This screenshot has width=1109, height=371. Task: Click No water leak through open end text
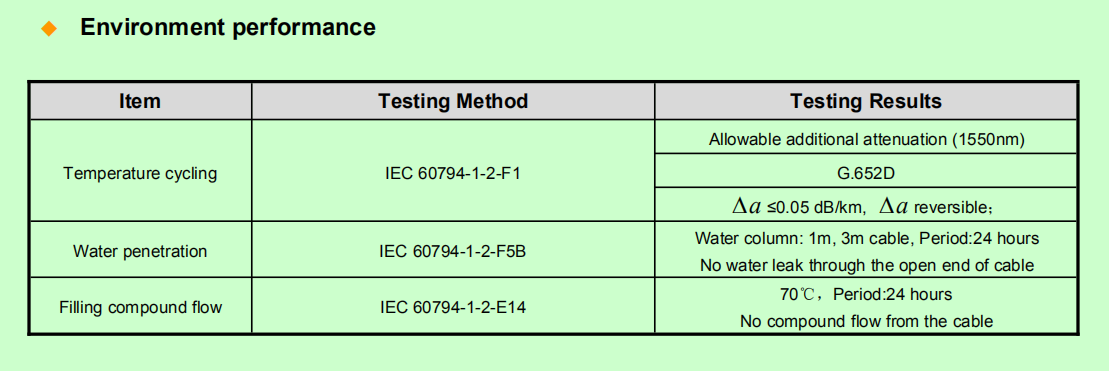(x=866, y=266)
